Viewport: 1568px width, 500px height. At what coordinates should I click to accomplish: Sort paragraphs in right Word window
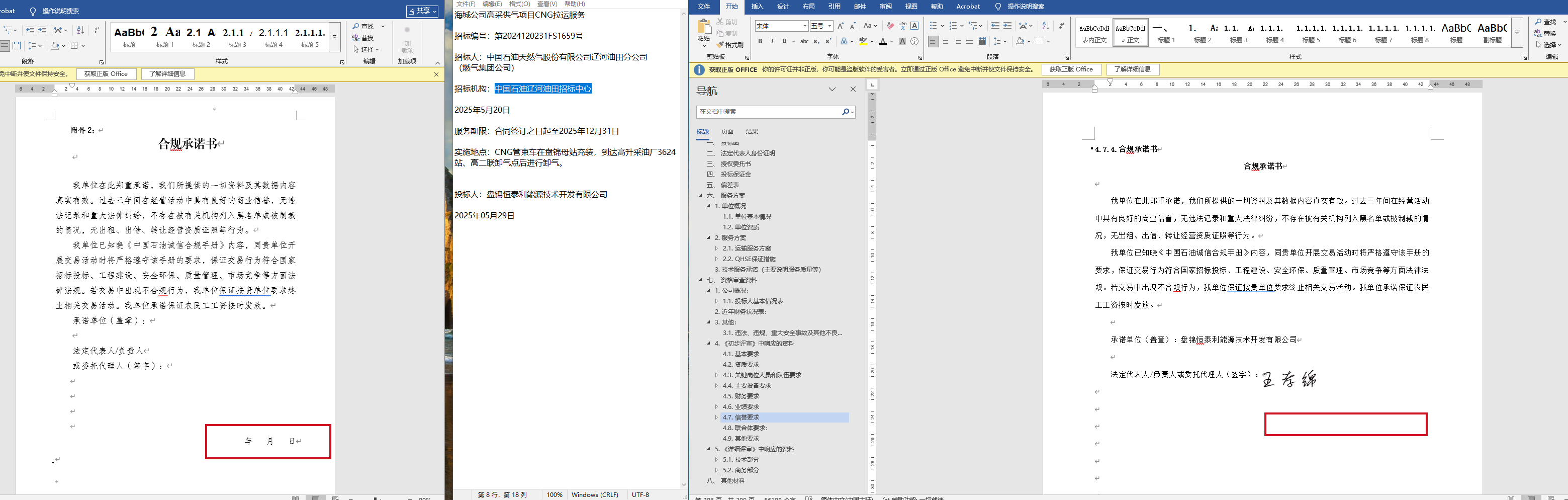[x=1046, y=26]
